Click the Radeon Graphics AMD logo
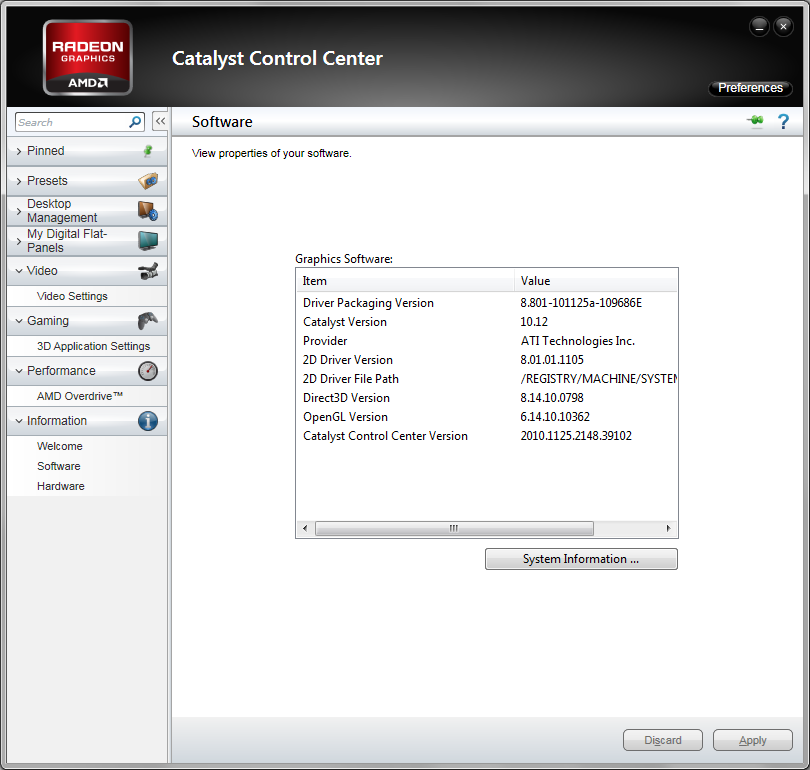 [88, 57]
